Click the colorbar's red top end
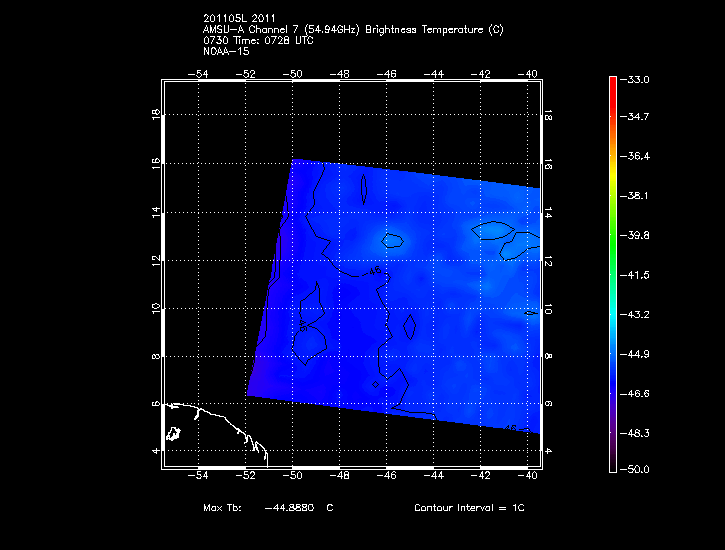 click(613, 84)
